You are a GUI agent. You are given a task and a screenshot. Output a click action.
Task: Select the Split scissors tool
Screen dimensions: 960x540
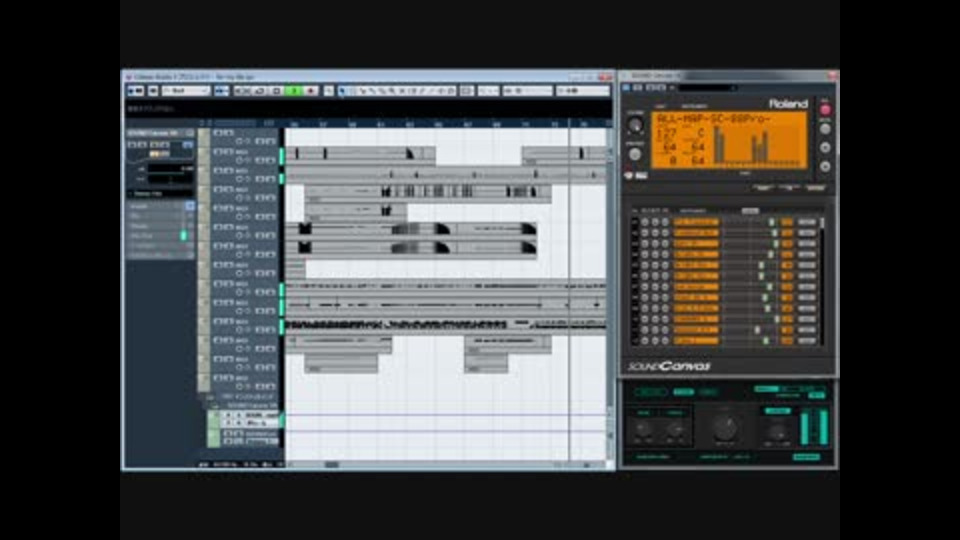[x=362, y=91]
